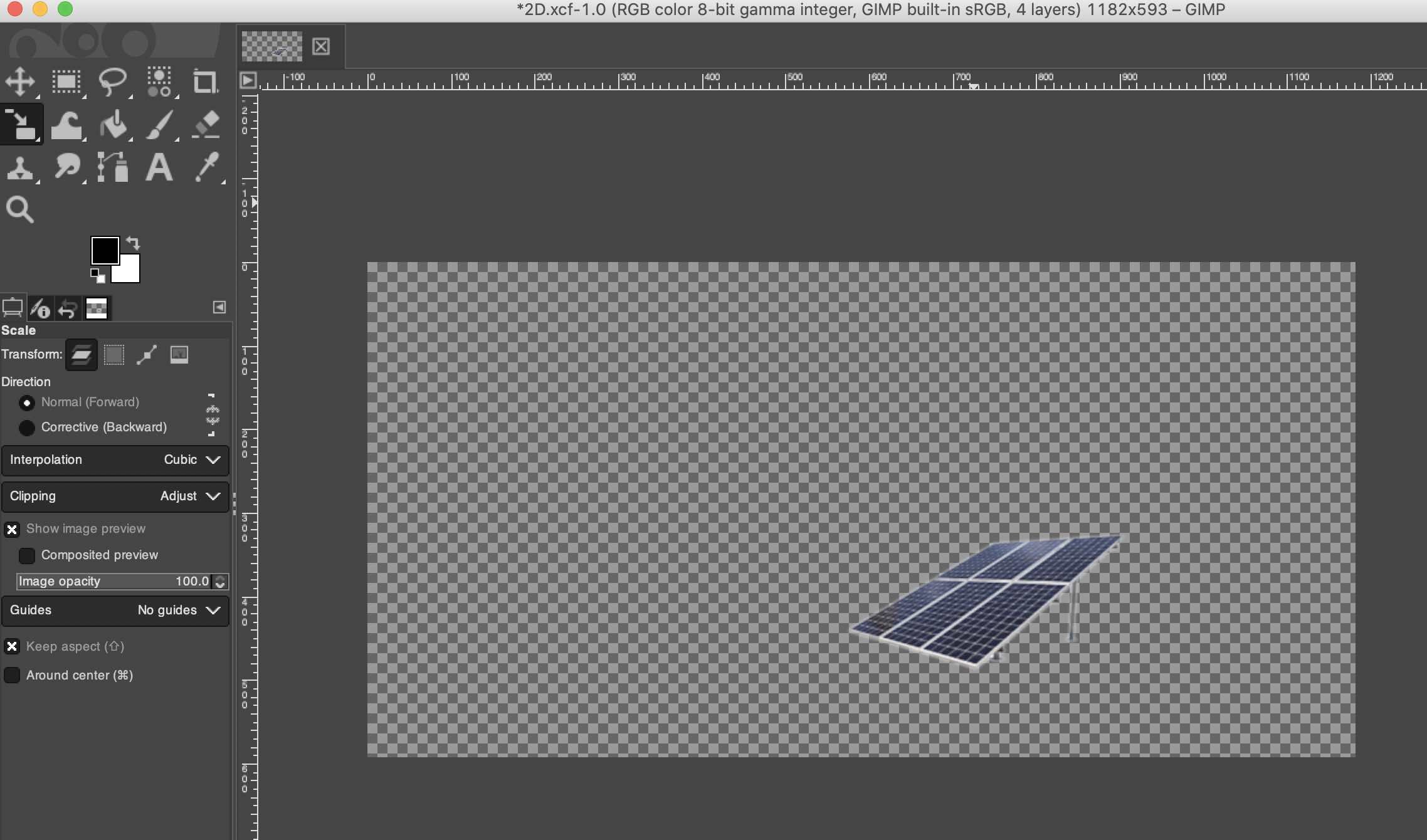Open the tool options tab menu arrow
The height and width of the screenshot is (840, 1427).
tap(219, 307)
